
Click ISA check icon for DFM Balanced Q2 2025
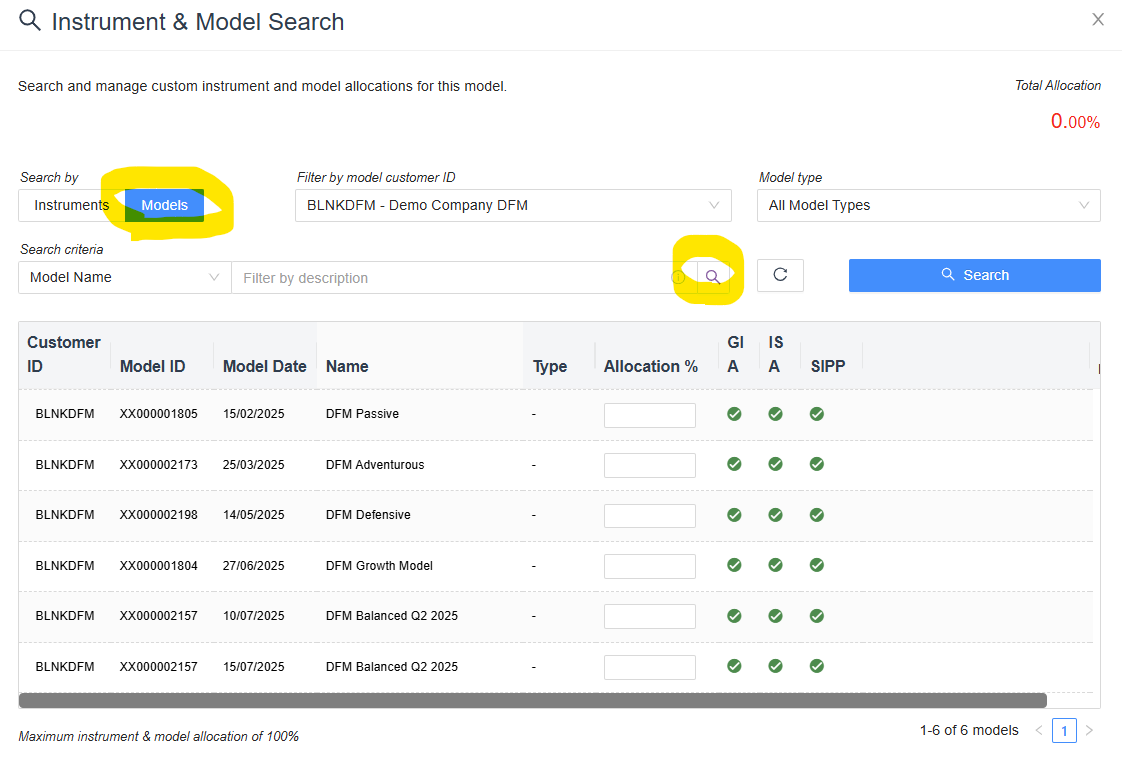(x=776, y=616)
